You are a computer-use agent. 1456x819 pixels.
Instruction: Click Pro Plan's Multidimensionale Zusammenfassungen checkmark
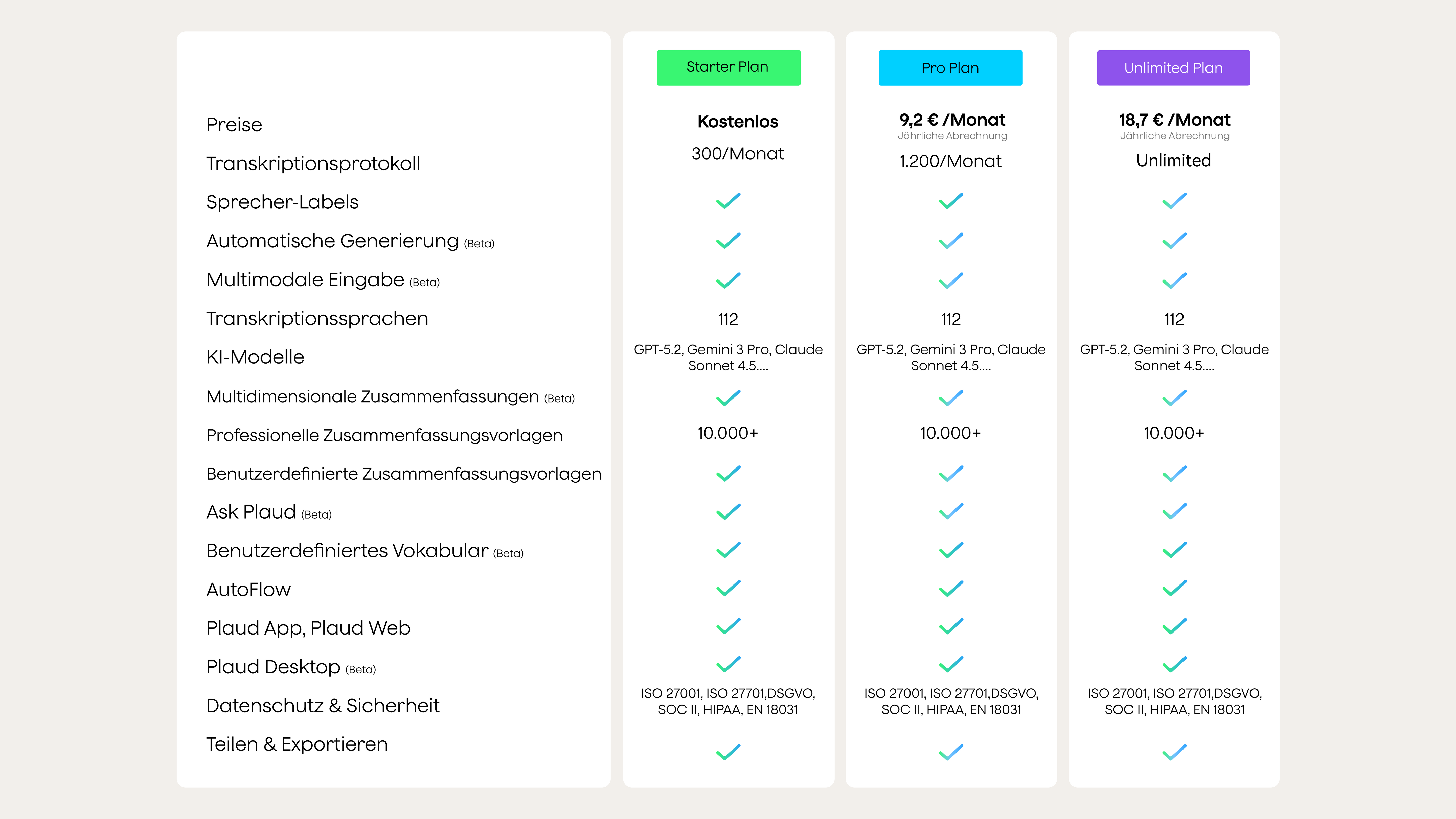coord(951,398)
